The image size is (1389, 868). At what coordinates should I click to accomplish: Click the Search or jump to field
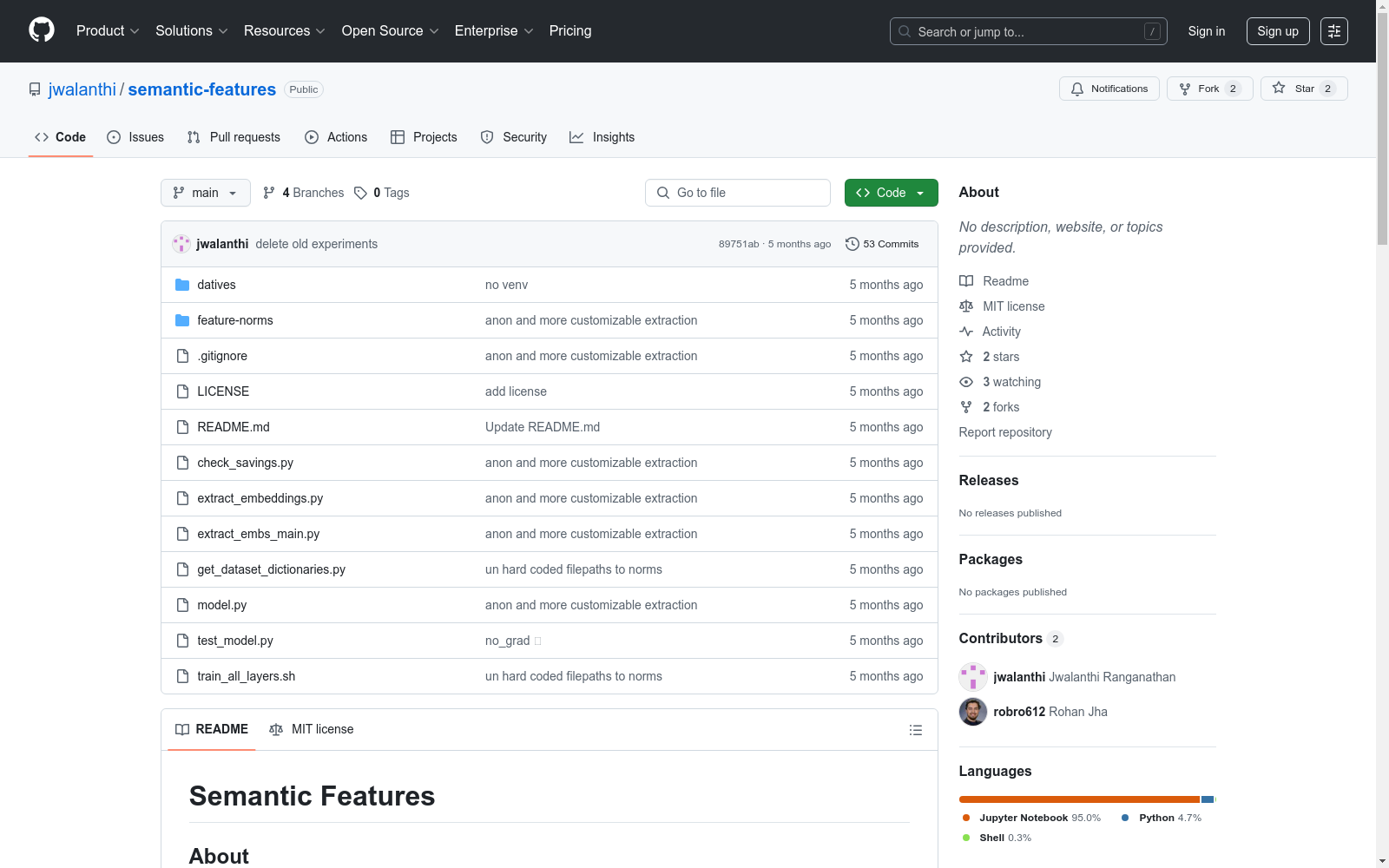1029,31
